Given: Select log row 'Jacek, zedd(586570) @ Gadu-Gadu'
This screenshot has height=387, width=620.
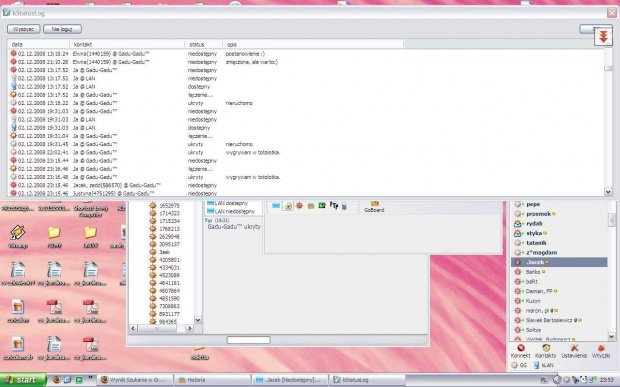Looking at the screenshot, I should click(306, 185).
